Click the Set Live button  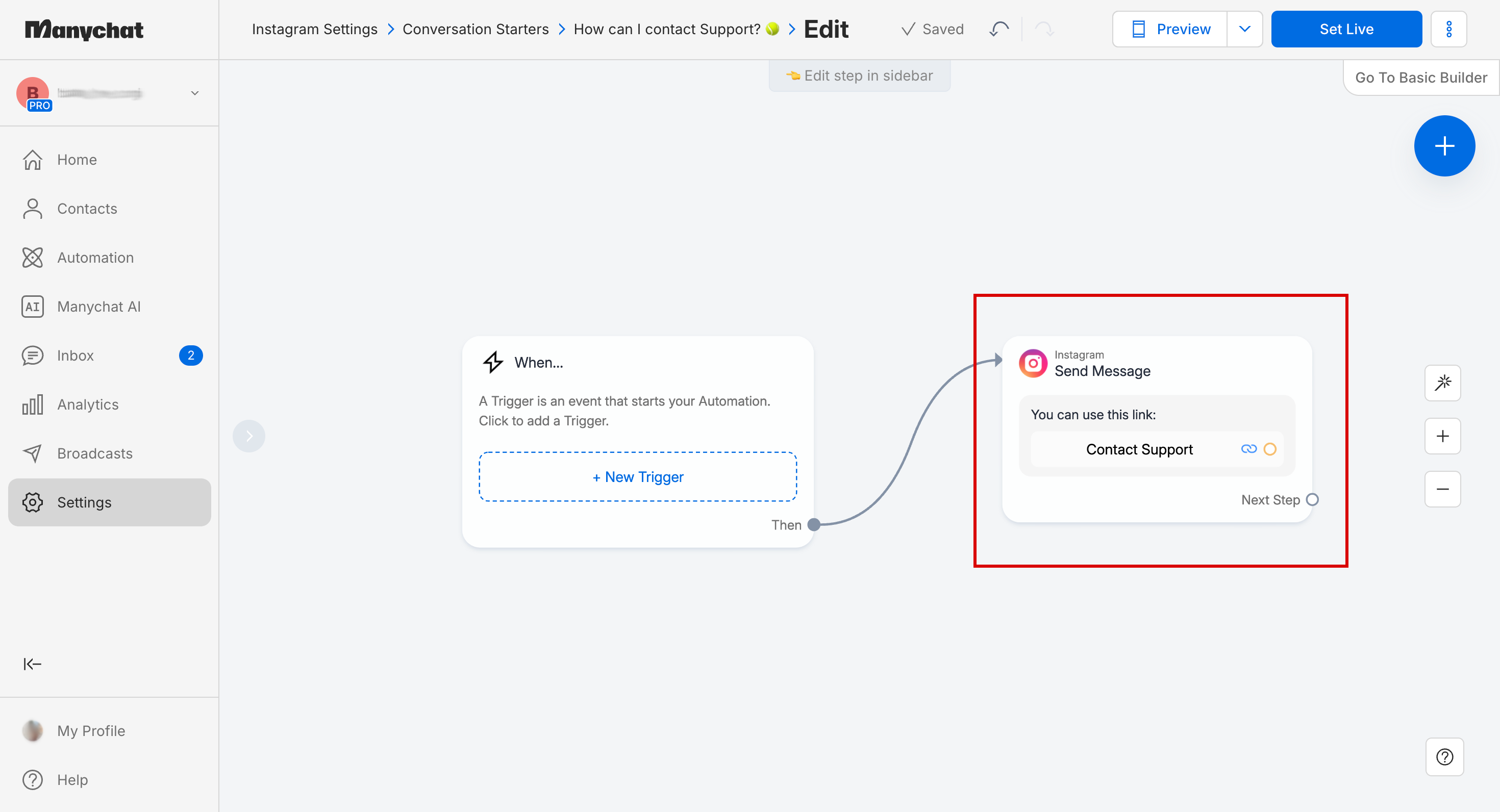1346,29
